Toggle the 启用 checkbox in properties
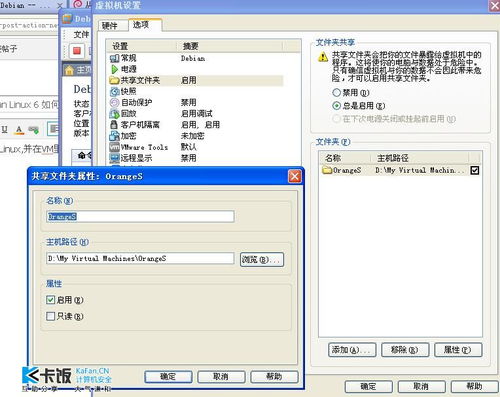The image size is (500, 397). 50,300
